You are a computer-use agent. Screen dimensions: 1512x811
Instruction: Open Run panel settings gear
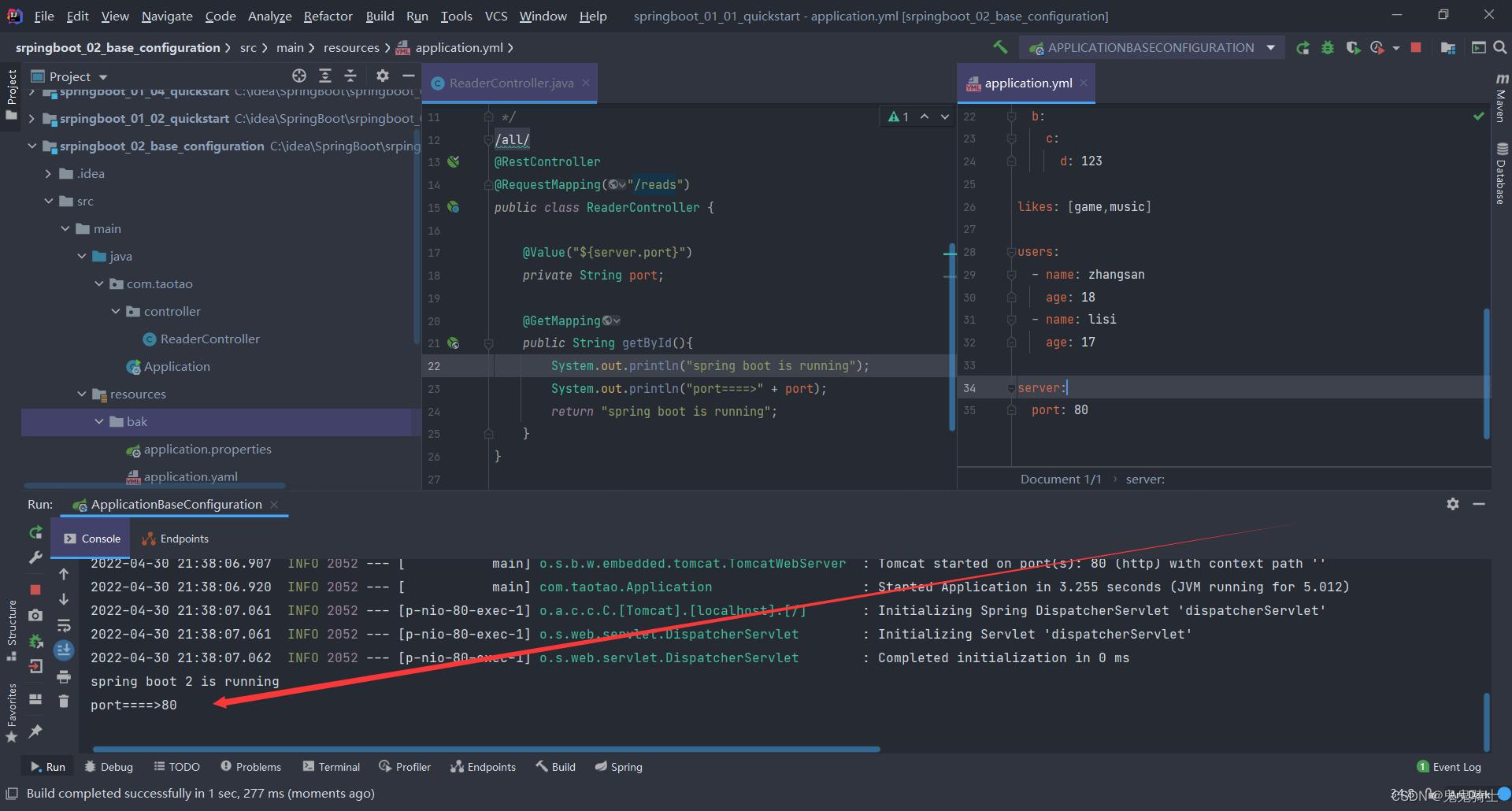point(1453,504)
